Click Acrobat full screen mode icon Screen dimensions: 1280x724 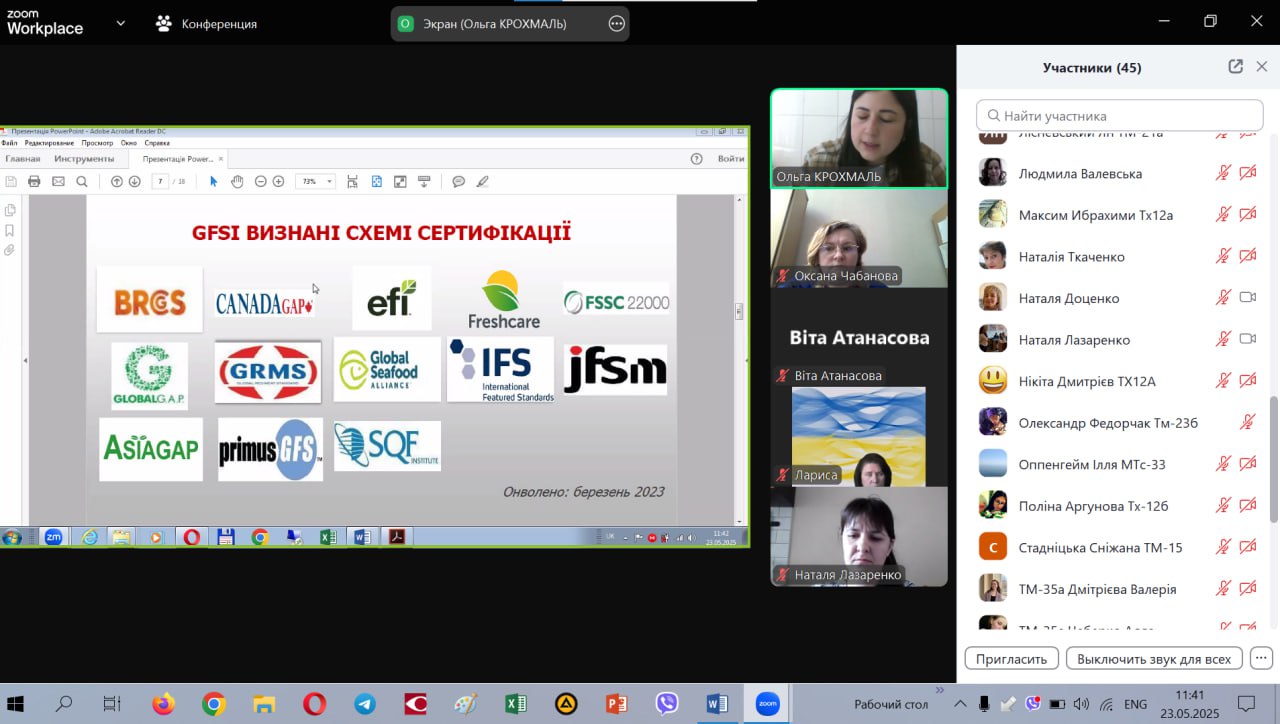point(400,181)
